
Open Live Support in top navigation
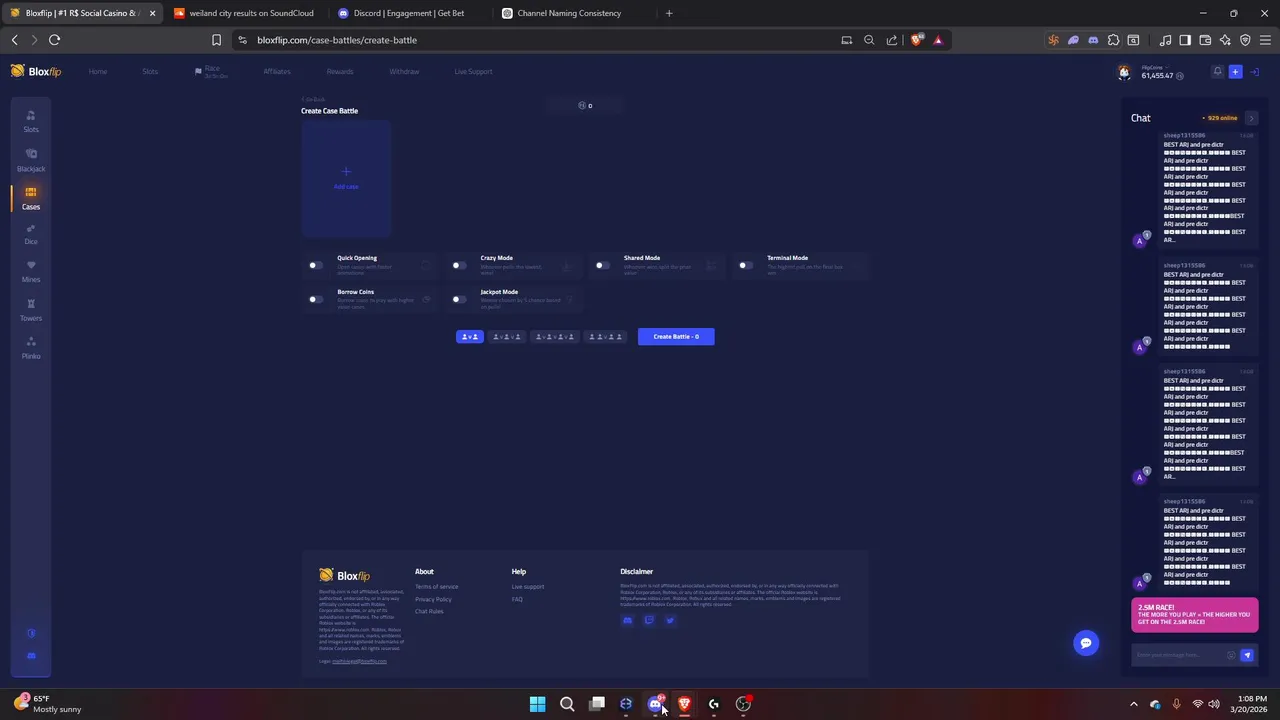(x=473, y=72)
